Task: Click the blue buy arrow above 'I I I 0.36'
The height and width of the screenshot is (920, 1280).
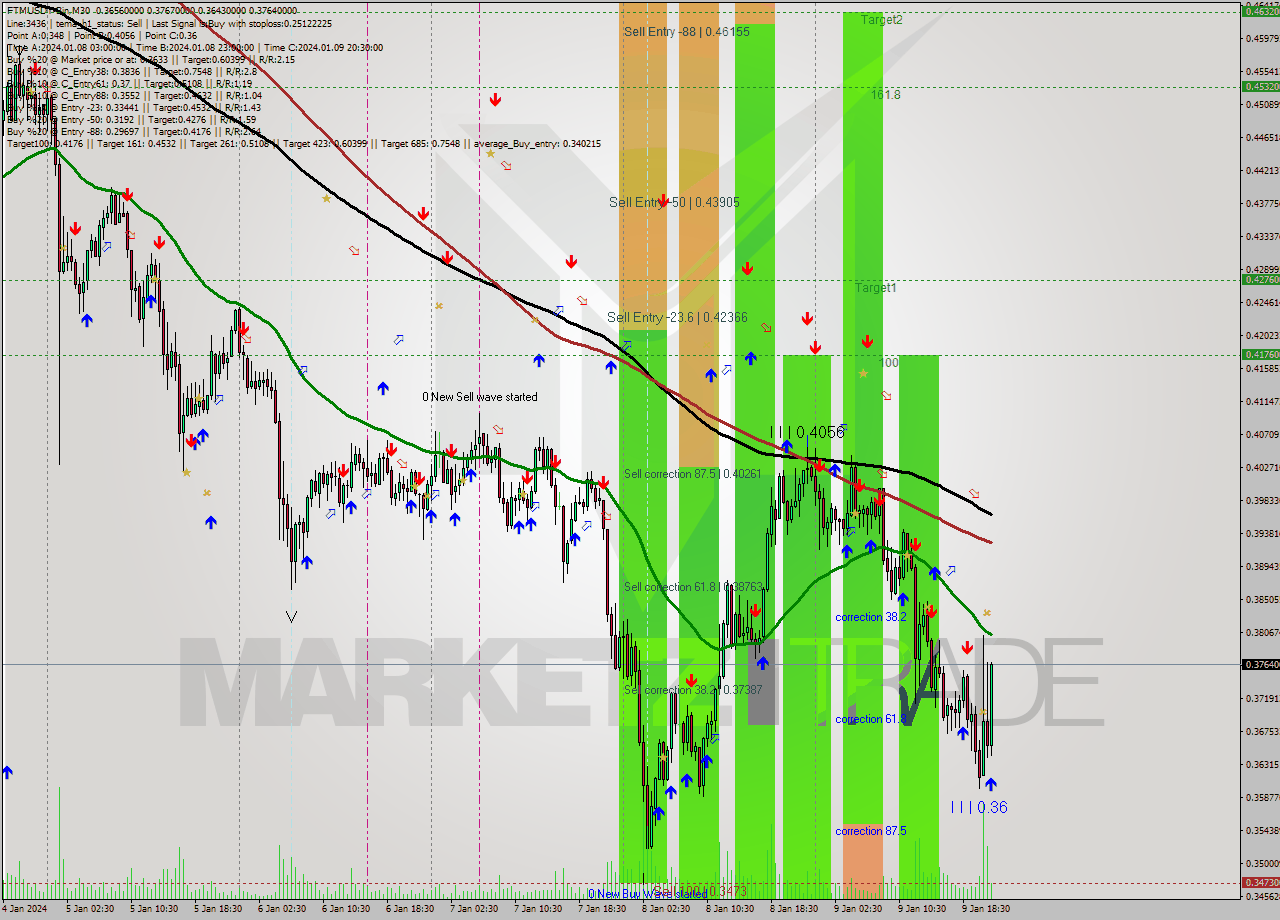Action: (x=990, y=785)
